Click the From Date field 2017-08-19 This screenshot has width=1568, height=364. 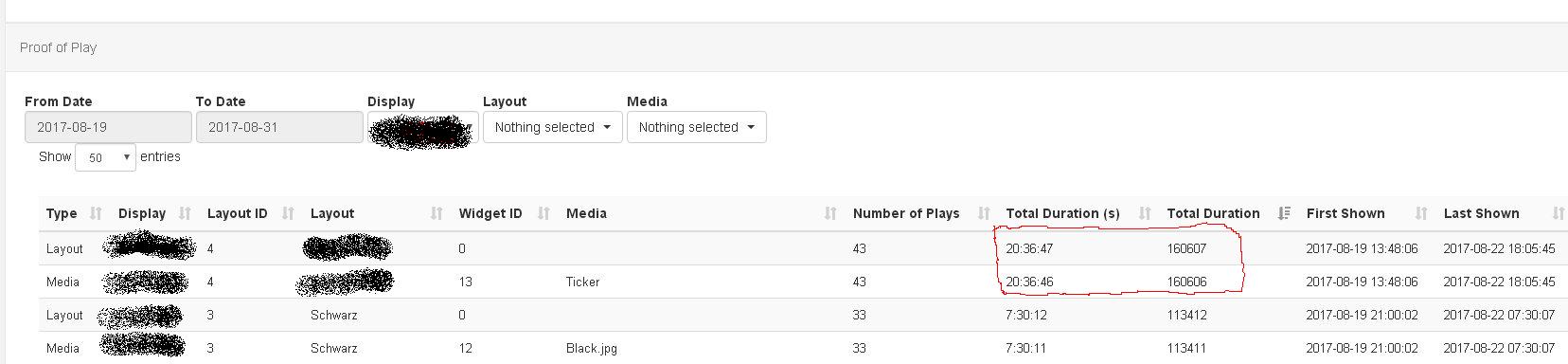point(108,127)
